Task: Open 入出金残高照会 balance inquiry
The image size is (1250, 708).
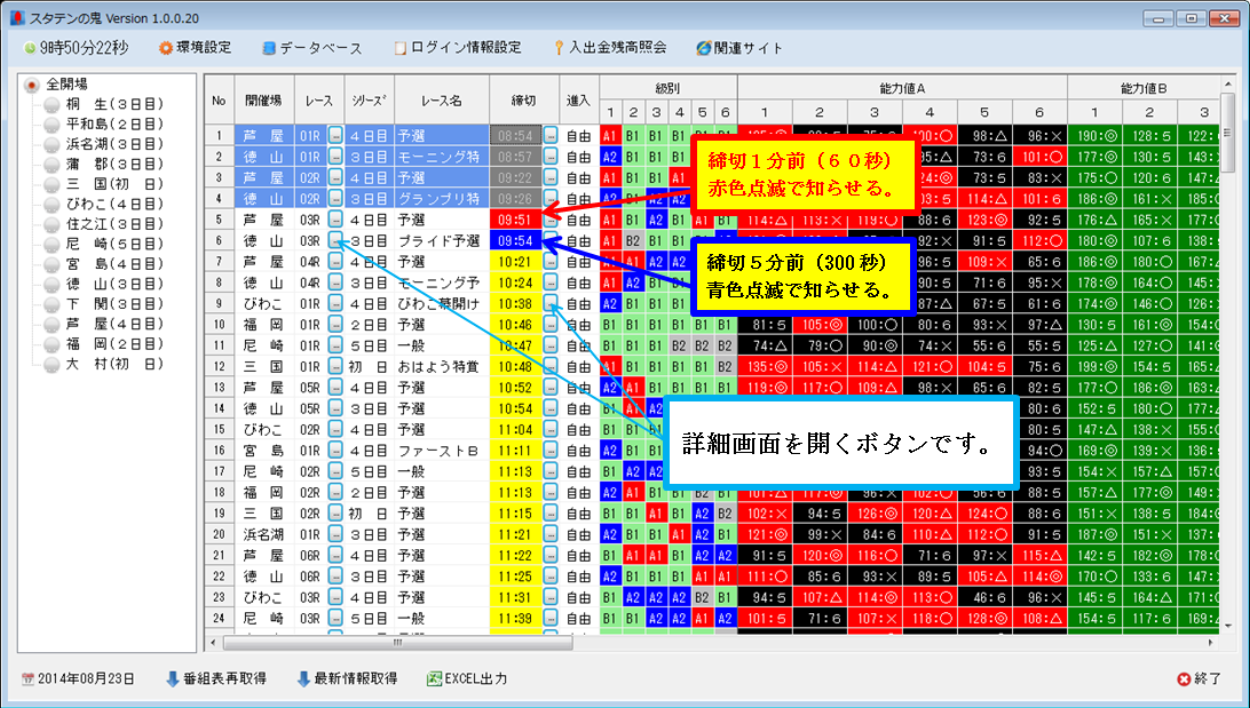Action: pos(609,47)
